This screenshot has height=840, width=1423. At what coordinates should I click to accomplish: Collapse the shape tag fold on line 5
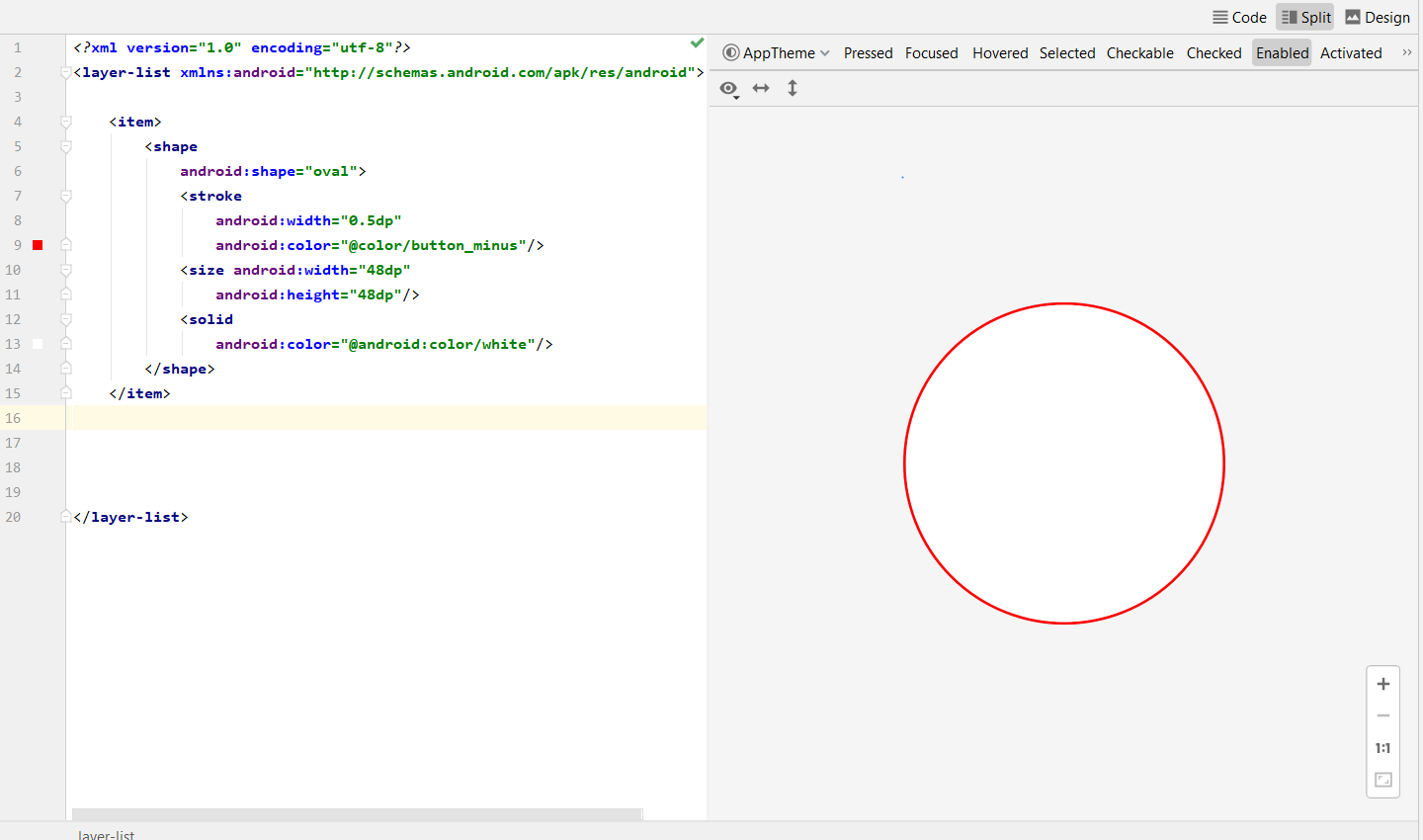(x=66, y=146)
